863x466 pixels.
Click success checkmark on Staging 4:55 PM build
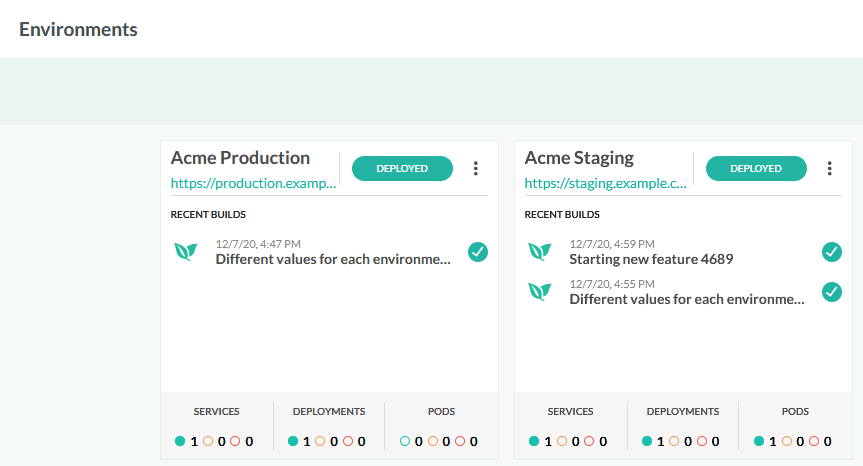(832, 292)
